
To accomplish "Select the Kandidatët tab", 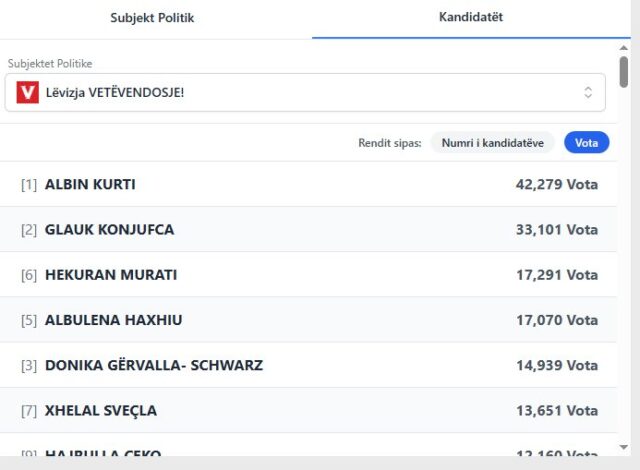I will pyautogui.click(x=470, y=18).
